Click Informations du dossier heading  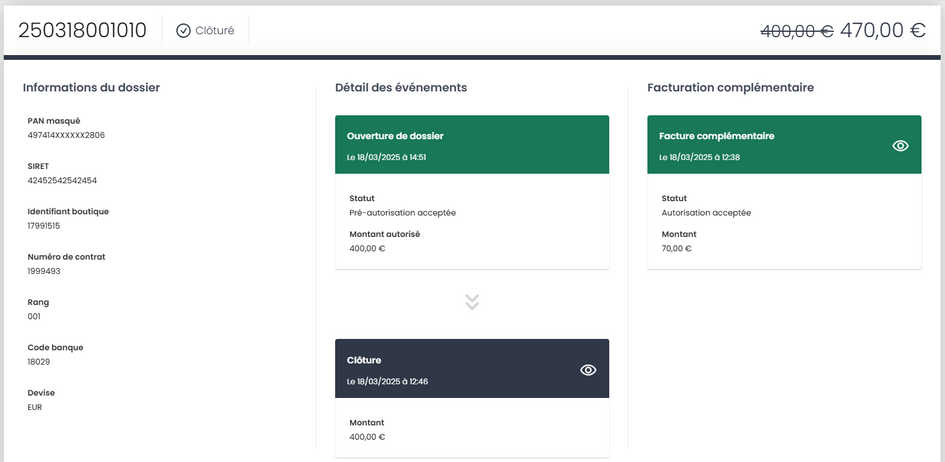92,87
